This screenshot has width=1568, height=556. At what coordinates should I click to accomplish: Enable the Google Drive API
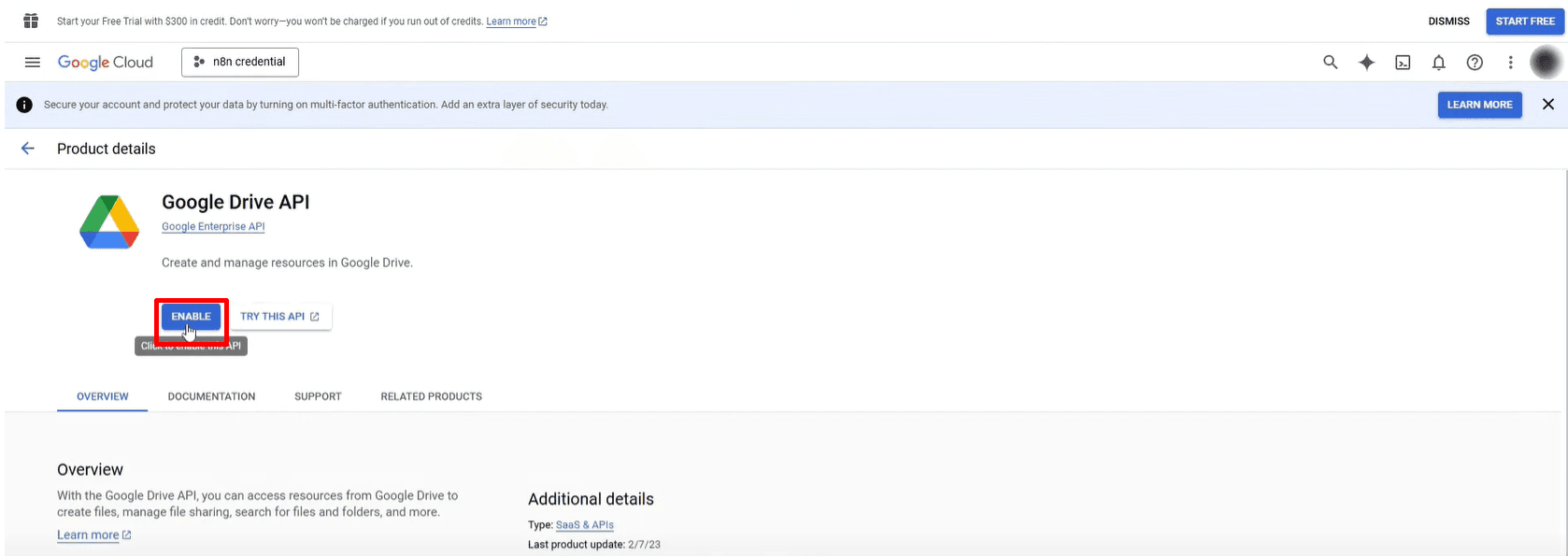(192, 317)
